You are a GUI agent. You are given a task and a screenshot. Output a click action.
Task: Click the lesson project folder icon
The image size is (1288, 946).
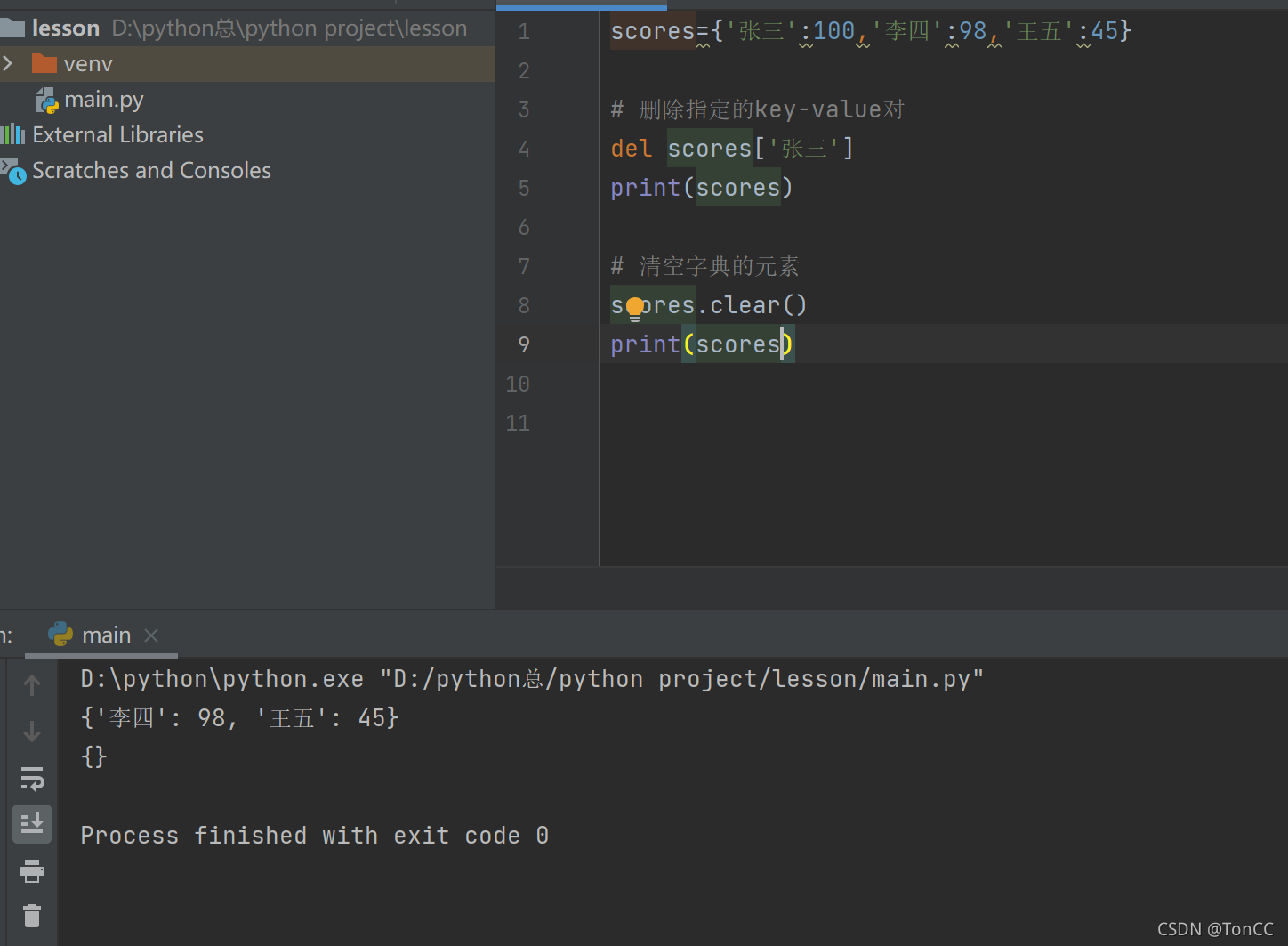pyautogui.click(x=12, y=28)
